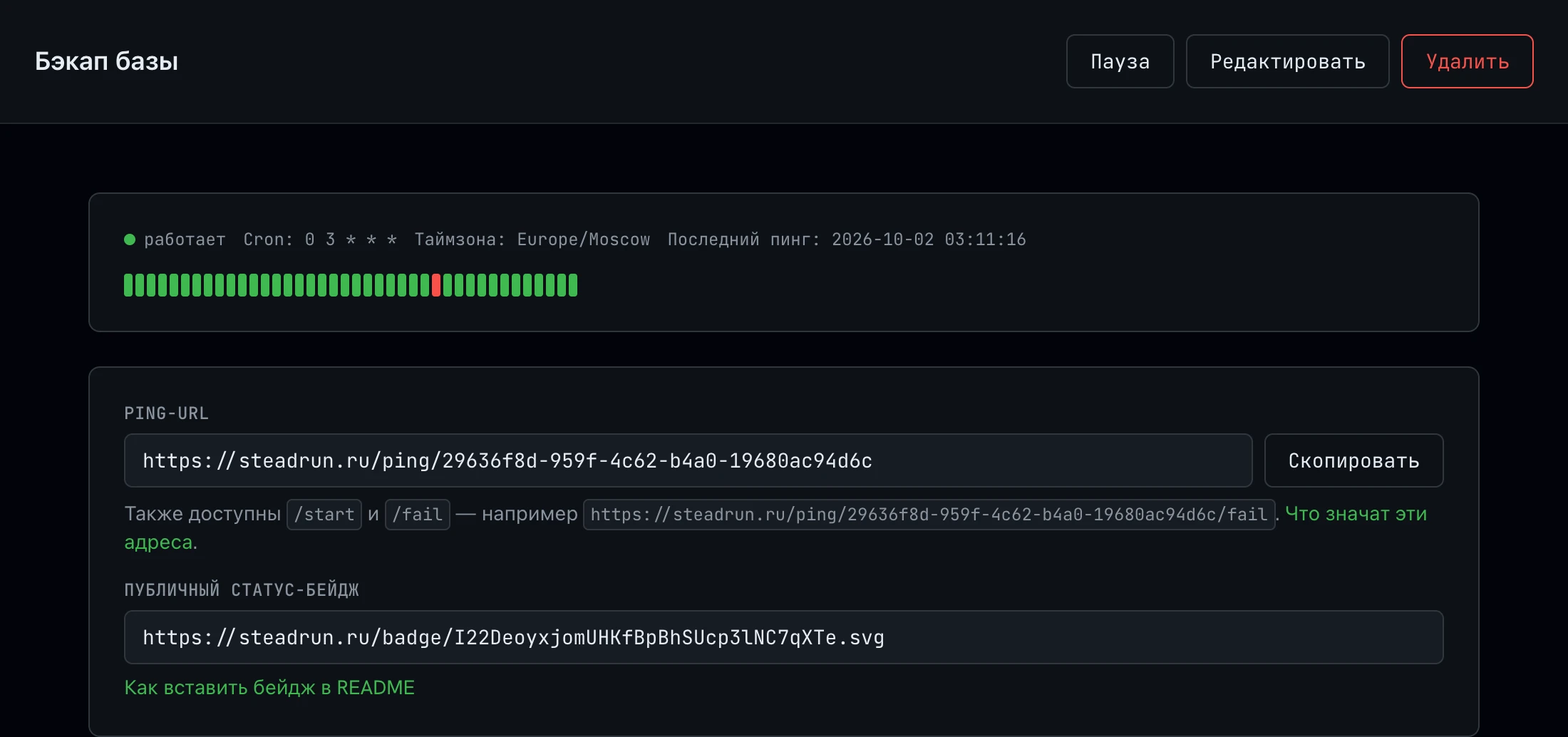The width and height of the screenshot is (1568, 737).
Task: Select the public badge URL field
Action: pos(783,637)
